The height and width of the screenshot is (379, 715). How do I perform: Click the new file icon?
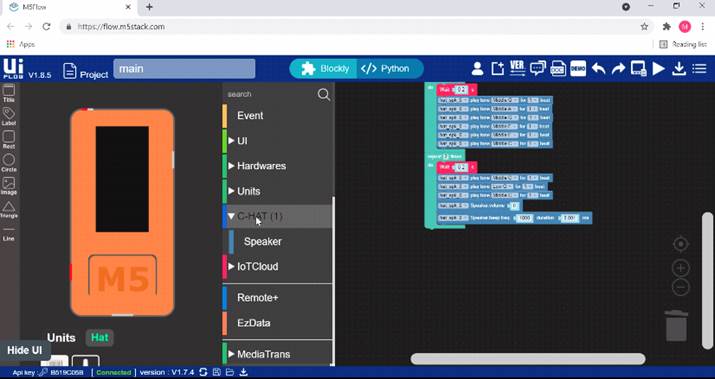click(497, 69)
